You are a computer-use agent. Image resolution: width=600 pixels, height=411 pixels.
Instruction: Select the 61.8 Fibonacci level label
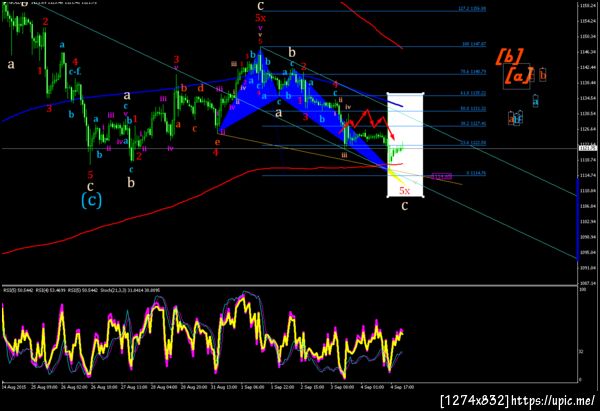(x=473, y=93)
